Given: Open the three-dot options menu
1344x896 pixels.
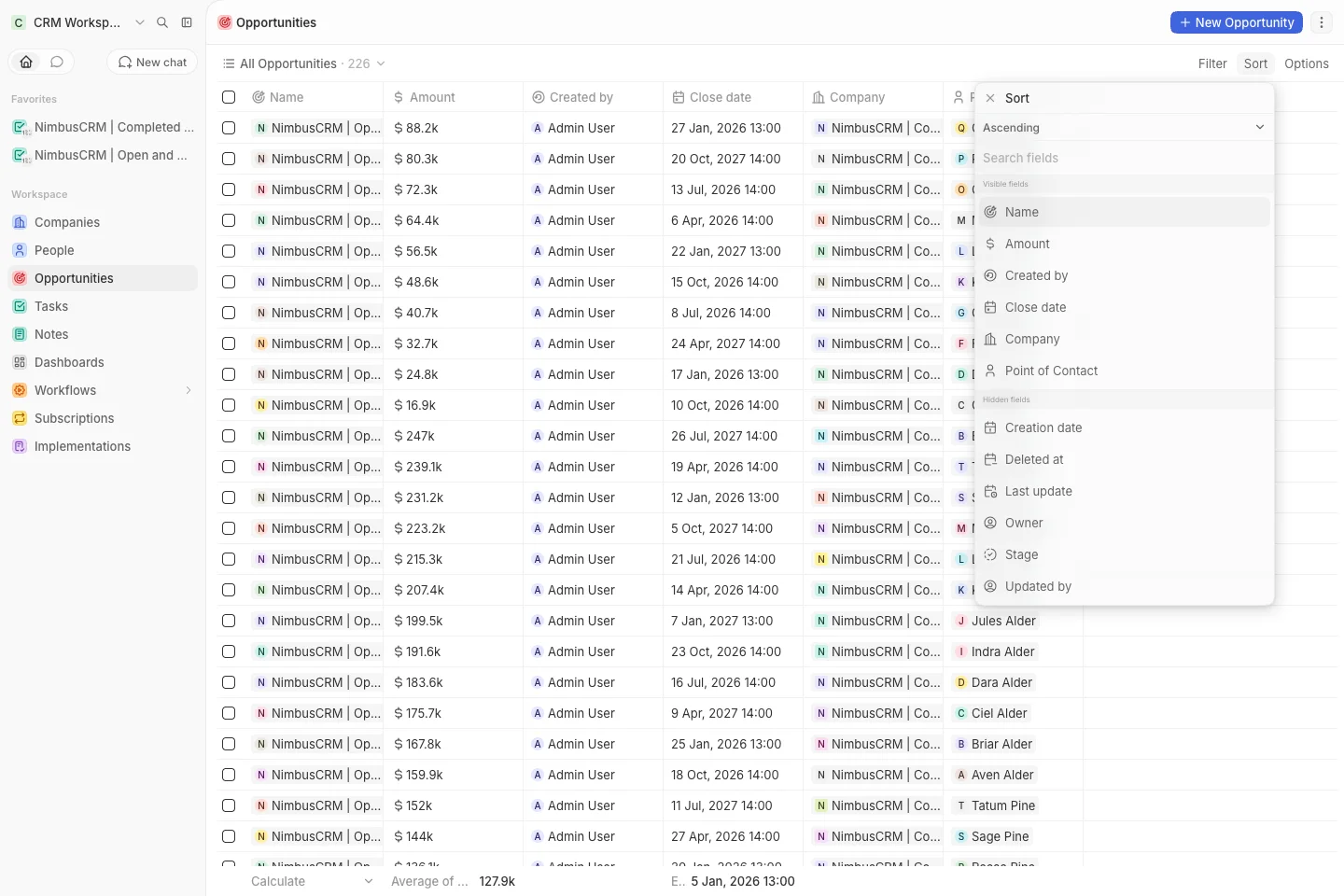Looking at the screenshot, I should (x=1322, y=22).
